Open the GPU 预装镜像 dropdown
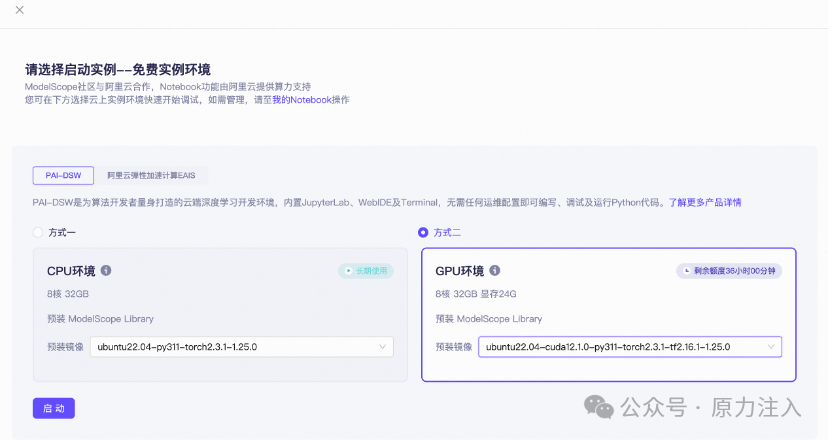Screen dimensions: 828x440 pyautogui.click(x=630, y=347)
